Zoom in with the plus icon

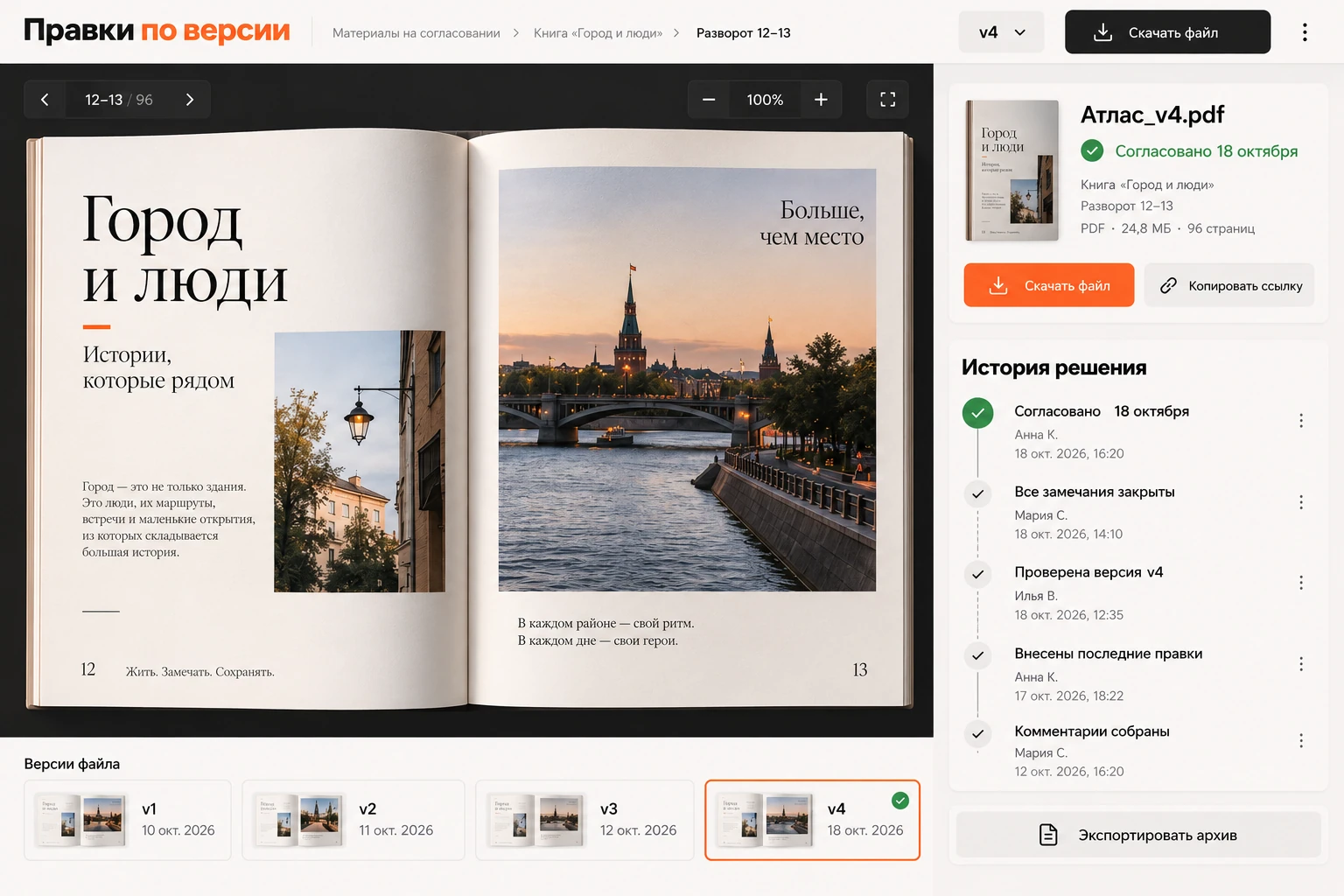[821, 100]
